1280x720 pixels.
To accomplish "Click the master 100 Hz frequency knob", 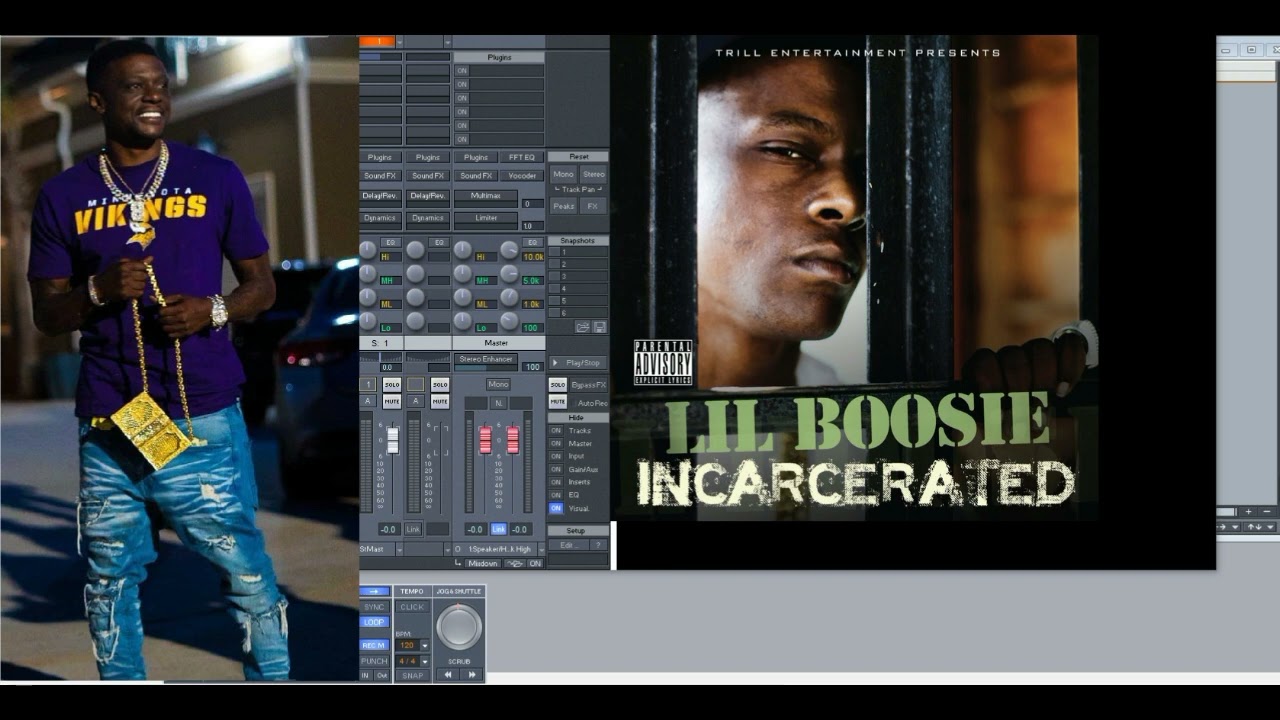I will pyautogui.click(x=509, y=320).
